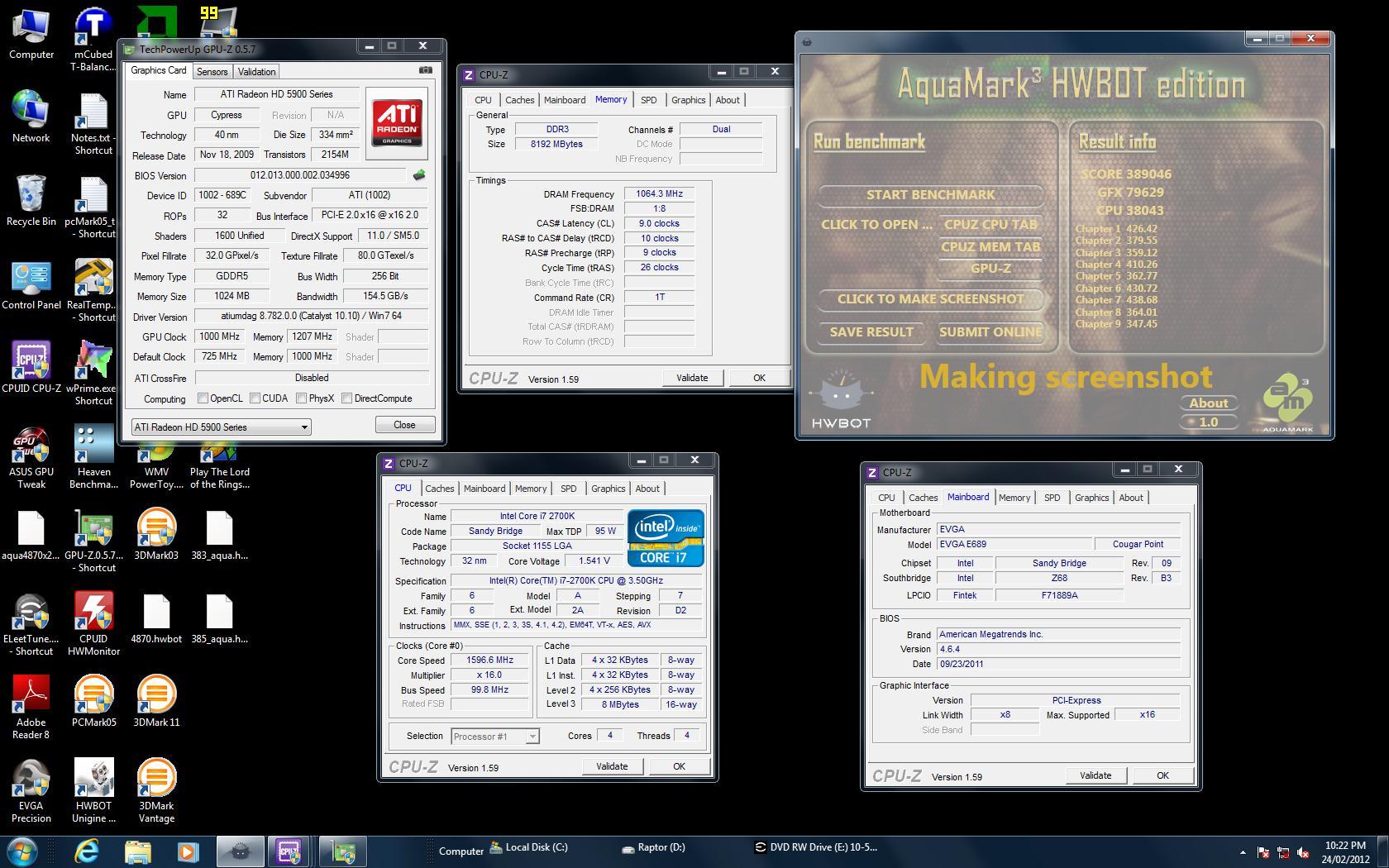Click START BENCHMARK in AquaMark
The width and height of the screenshot is (1389, 868).
coord(930,195)
